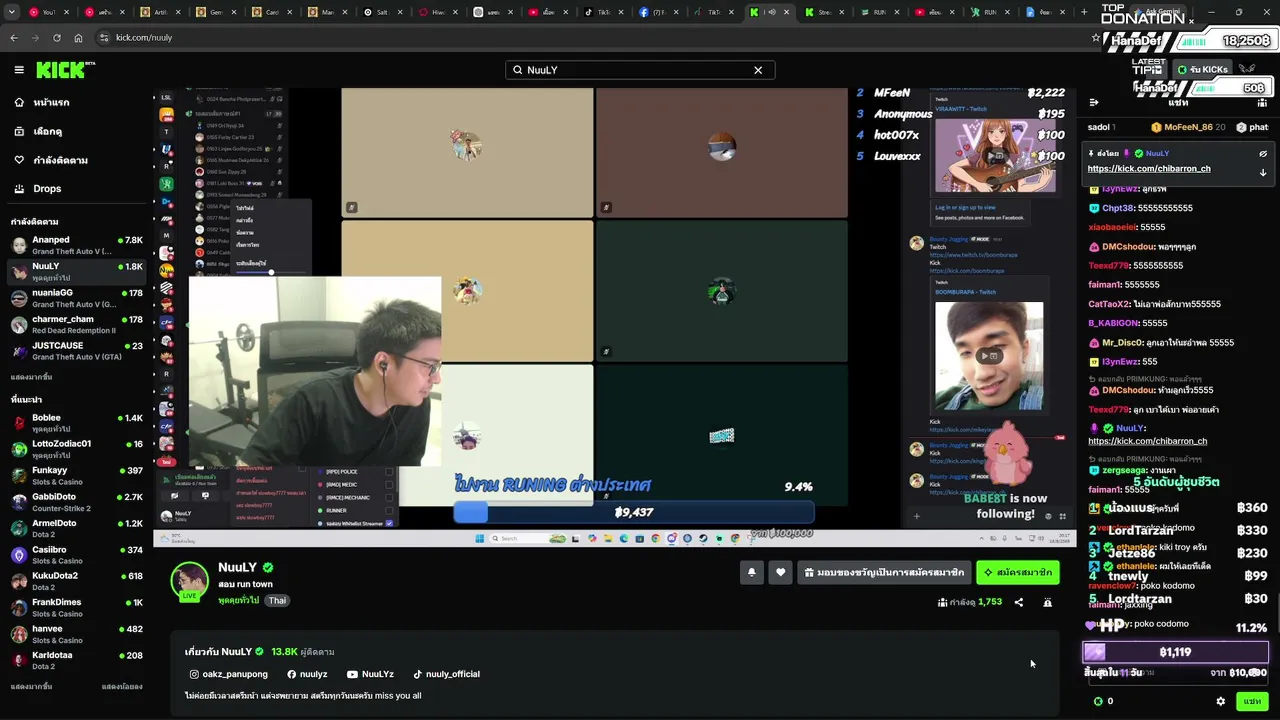Open nuaniaGG's channel from the following list
The image size is (1280, 720).
(77, 298)
